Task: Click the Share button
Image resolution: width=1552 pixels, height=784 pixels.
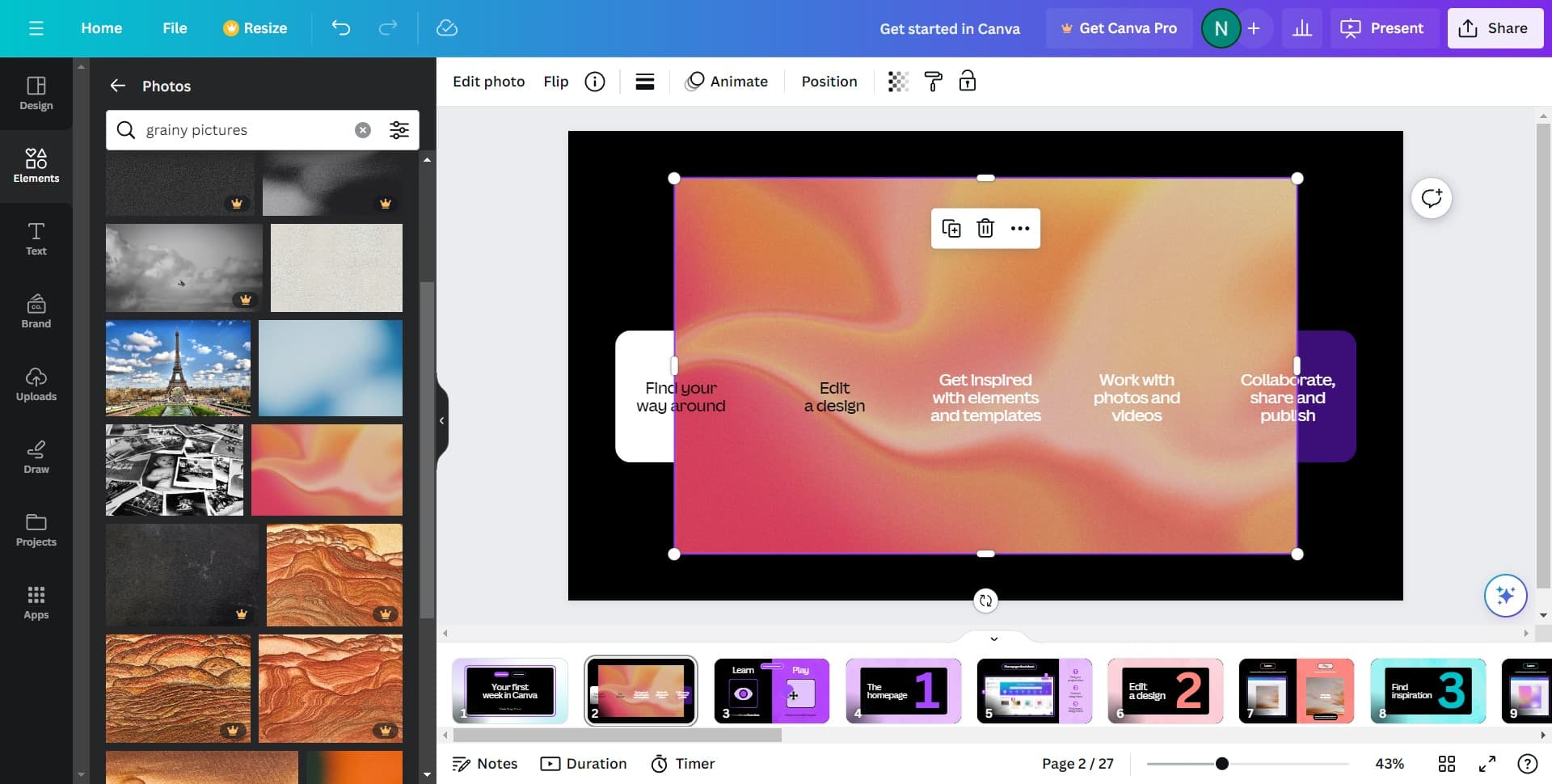Action: click(1495, 28)
